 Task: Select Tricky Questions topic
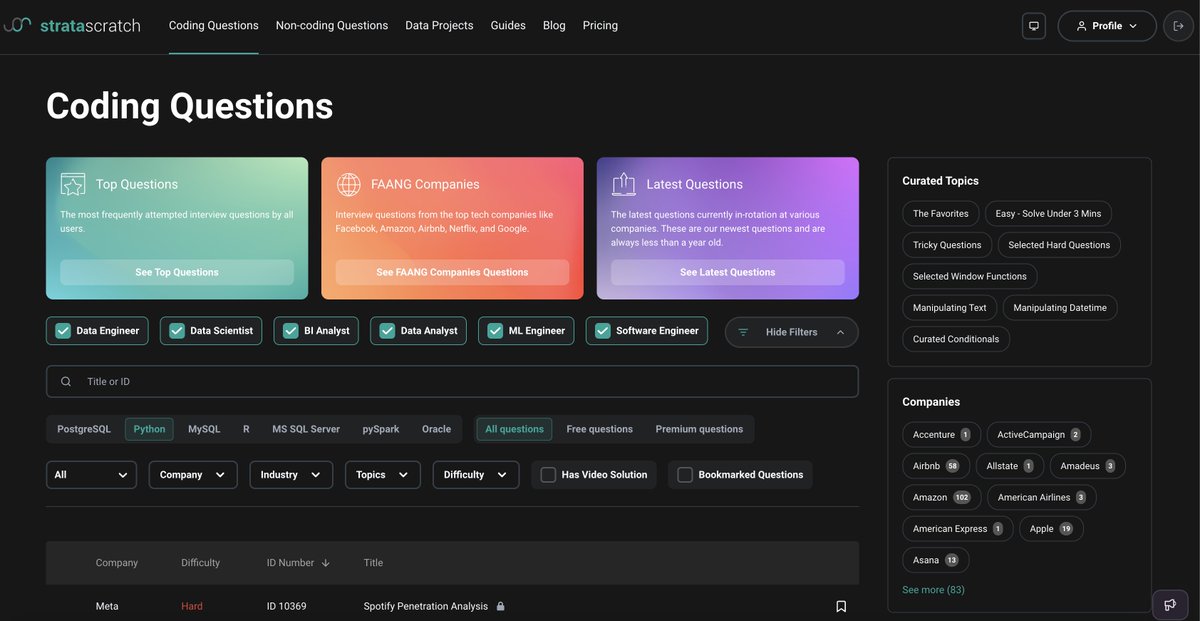[947, 245]
